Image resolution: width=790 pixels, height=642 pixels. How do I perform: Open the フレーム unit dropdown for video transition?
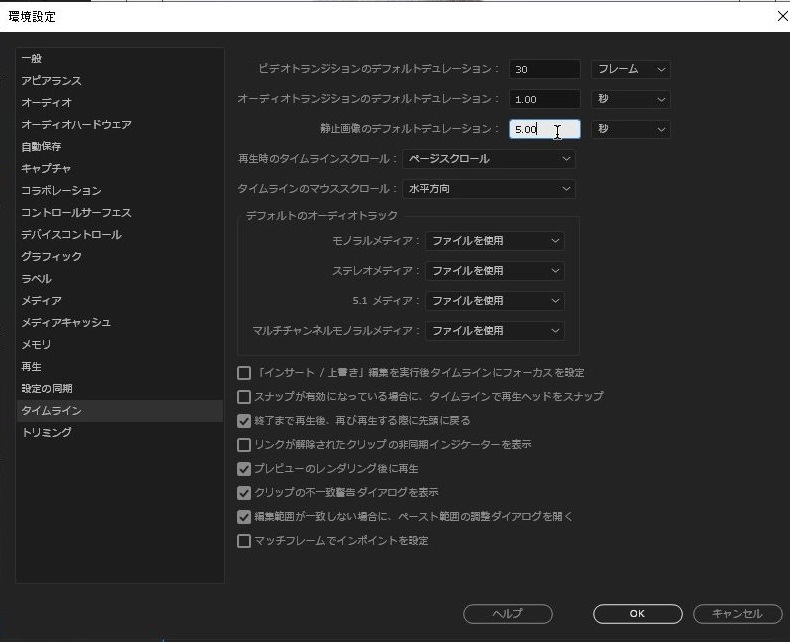pos(630,69)
